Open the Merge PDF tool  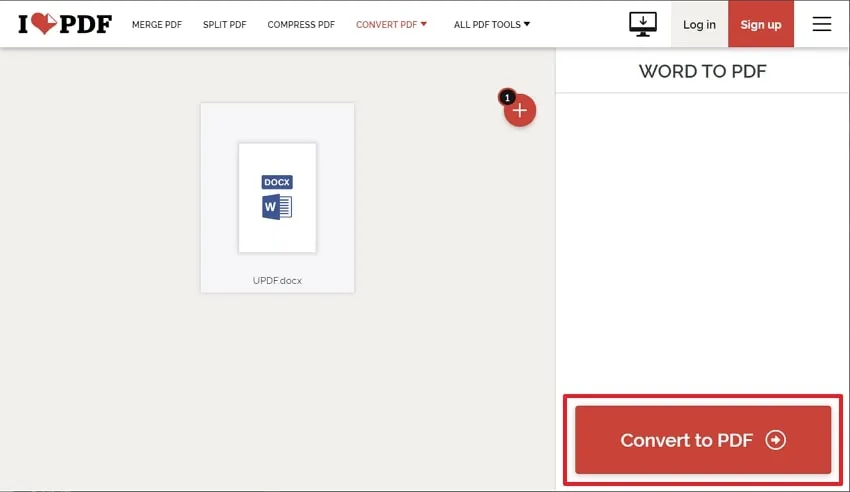point(157,24)
